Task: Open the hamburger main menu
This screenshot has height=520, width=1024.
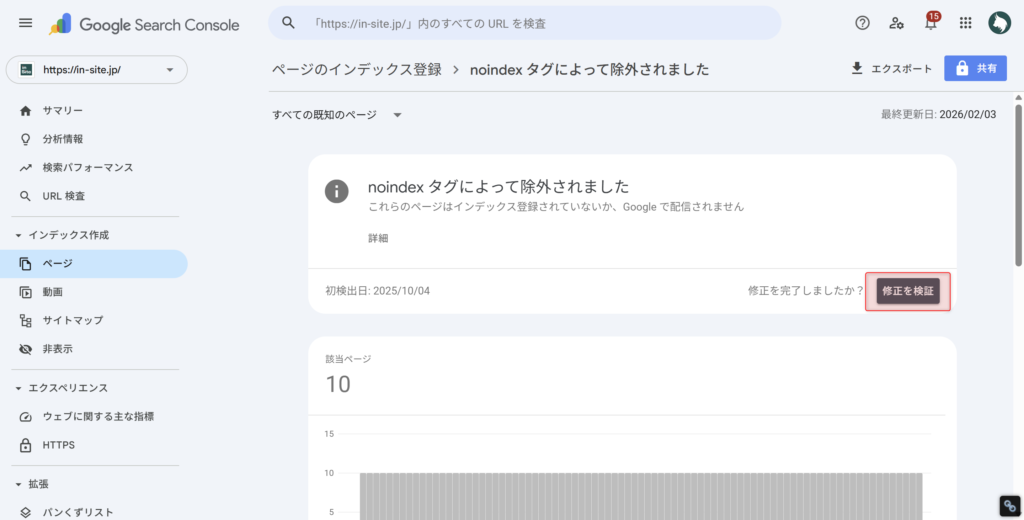Action: pyautogui.click(x=25, y=23)
